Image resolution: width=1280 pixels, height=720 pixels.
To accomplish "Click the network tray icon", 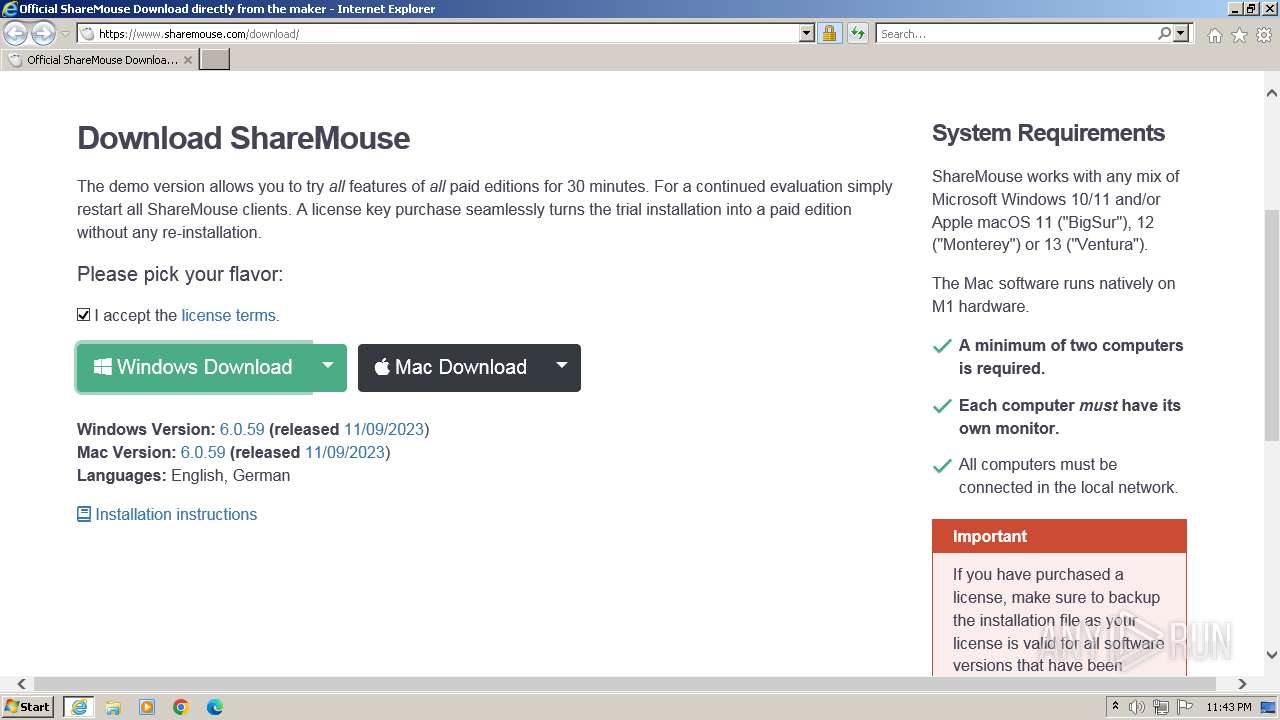I will pos(1161,707).
